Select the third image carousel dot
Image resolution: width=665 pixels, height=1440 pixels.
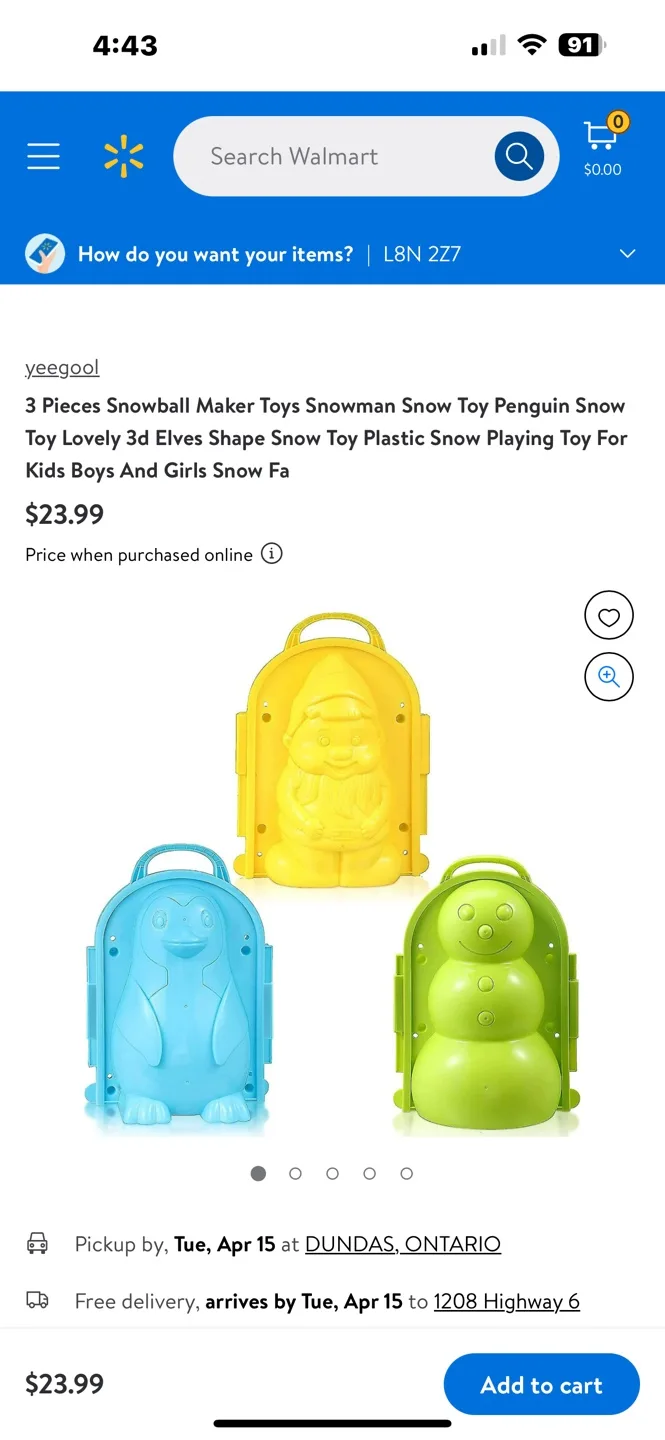(x=332, y=1174)
